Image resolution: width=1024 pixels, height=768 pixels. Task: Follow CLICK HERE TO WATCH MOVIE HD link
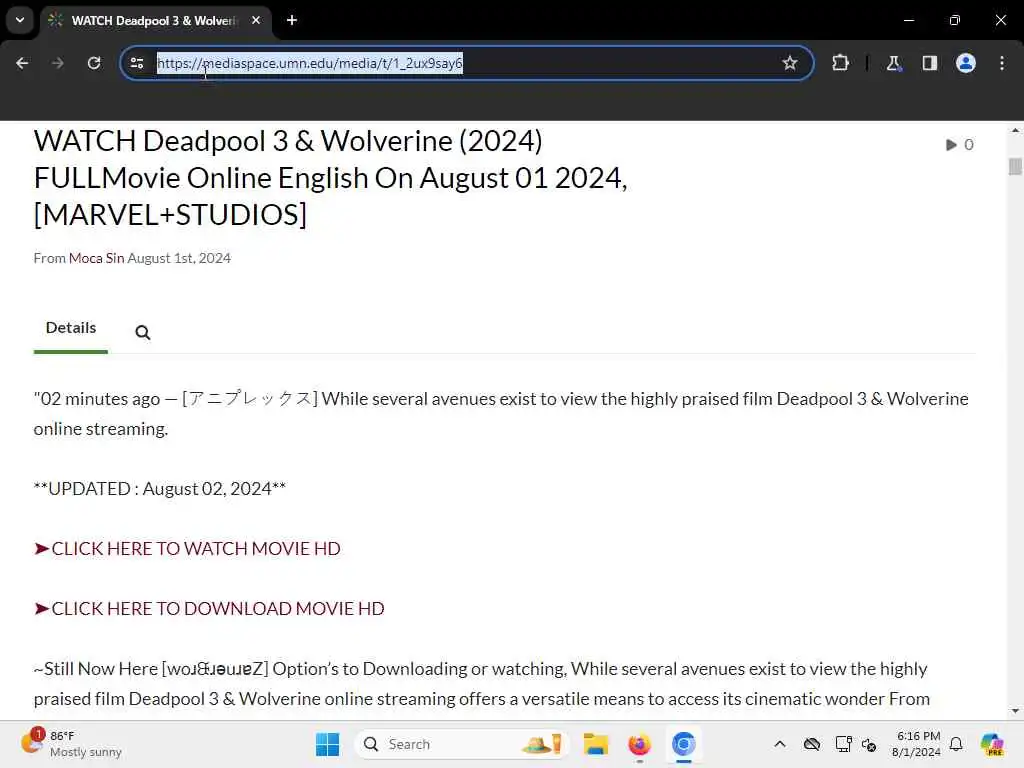tap(187, 549)
